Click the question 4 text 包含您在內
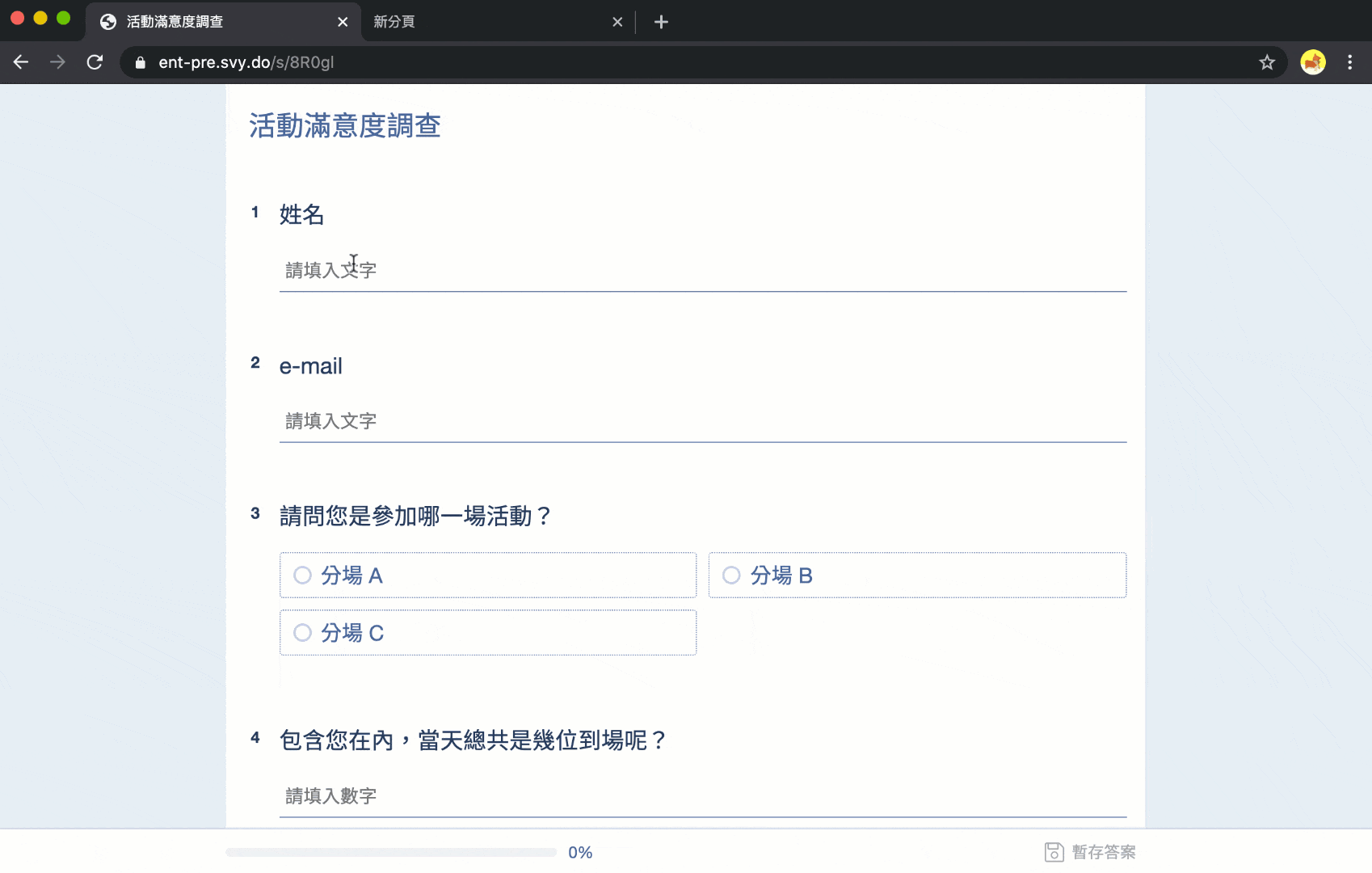The image size is (1372, 873). click(x=337, y=740)
